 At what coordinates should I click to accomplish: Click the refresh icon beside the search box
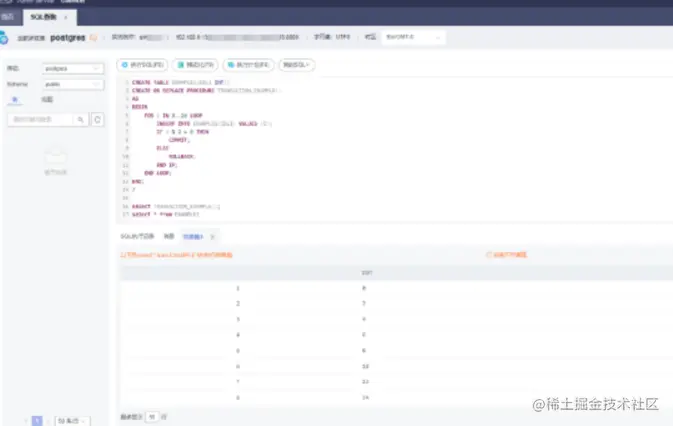tap(97, 120)
